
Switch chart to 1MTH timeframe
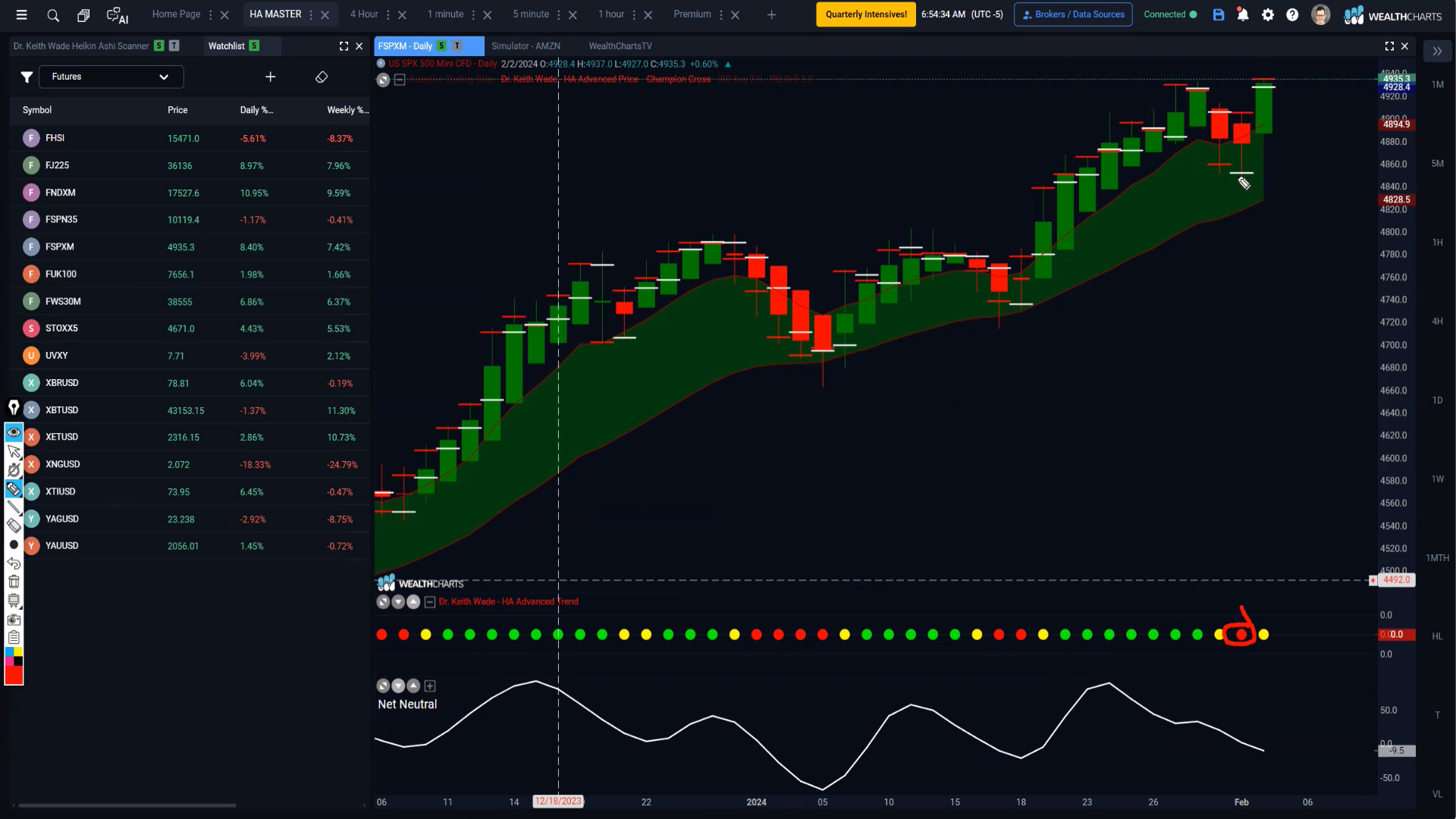click(1437, 557)
